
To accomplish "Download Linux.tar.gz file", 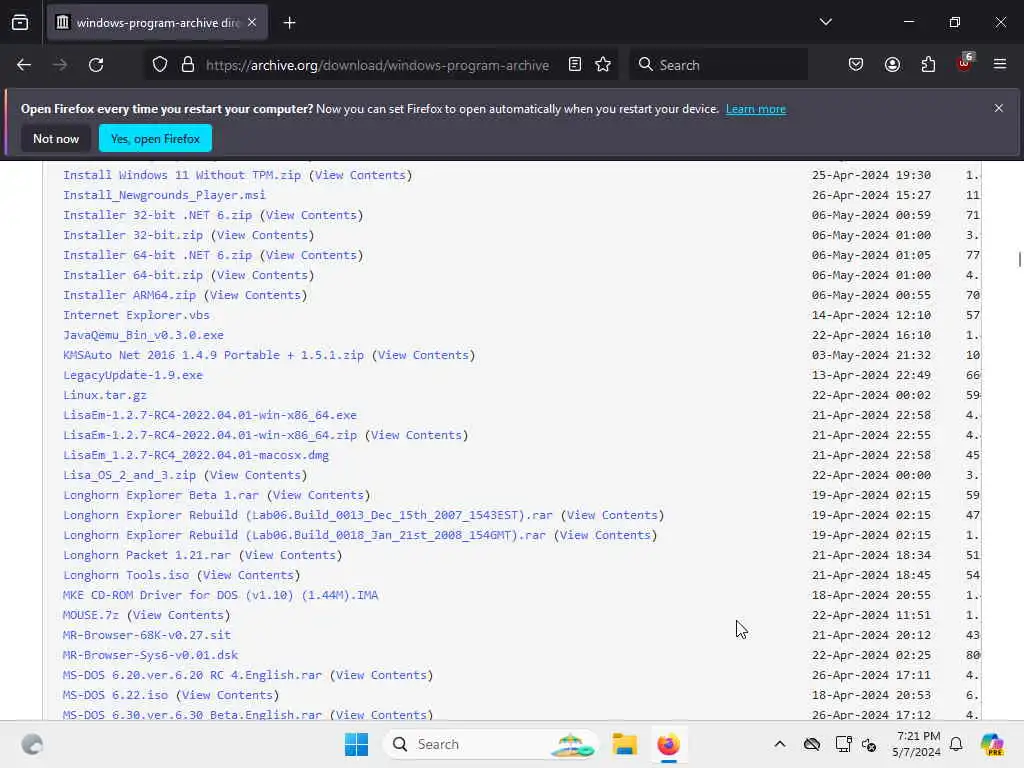I will pos(105,395).
